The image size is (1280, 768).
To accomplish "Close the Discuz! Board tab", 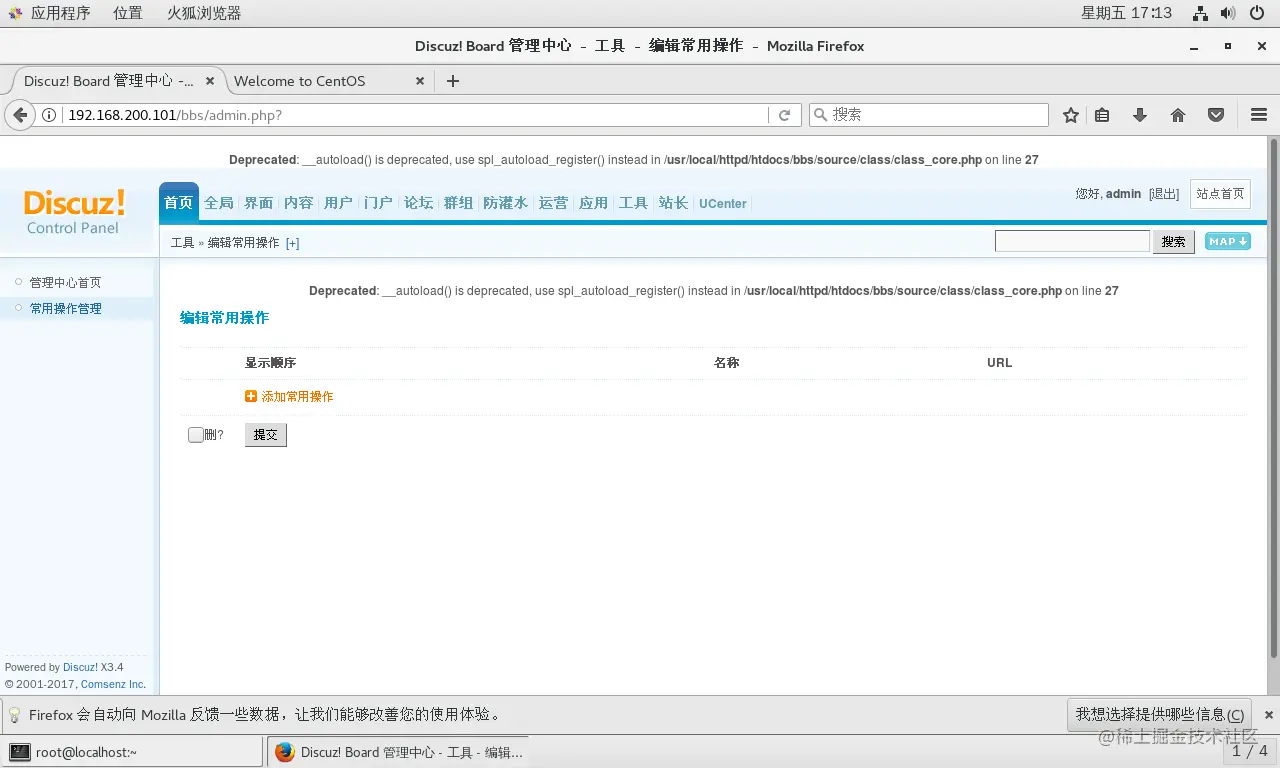I will point(210,81).
